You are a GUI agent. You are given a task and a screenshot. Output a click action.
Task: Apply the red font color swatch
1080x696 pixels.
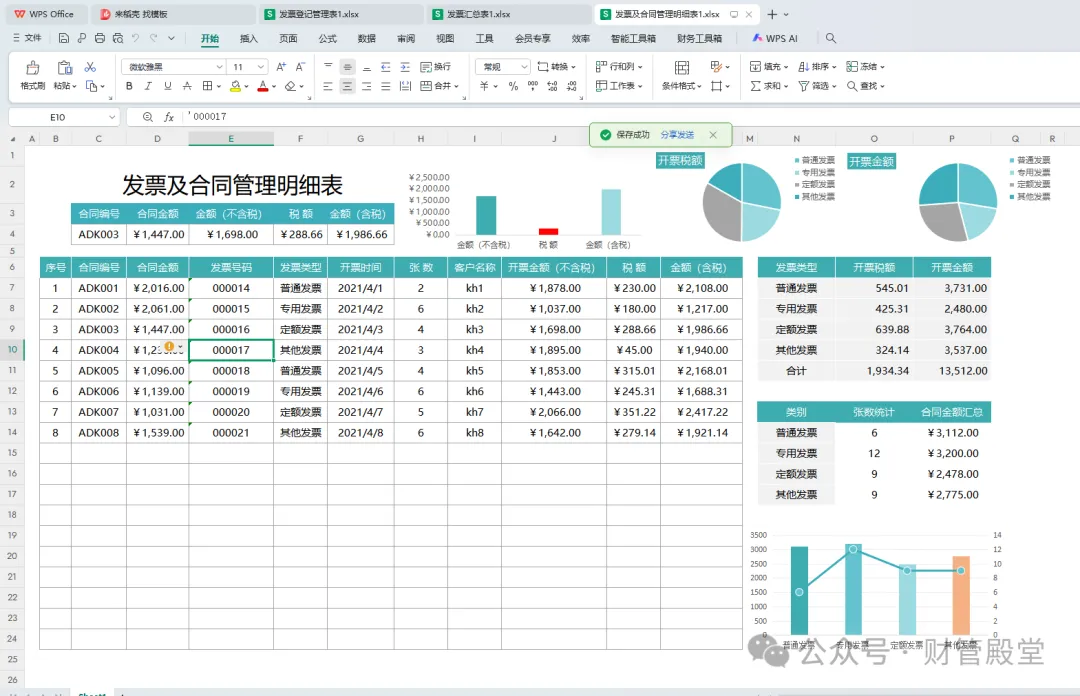[x=262, y=86]
